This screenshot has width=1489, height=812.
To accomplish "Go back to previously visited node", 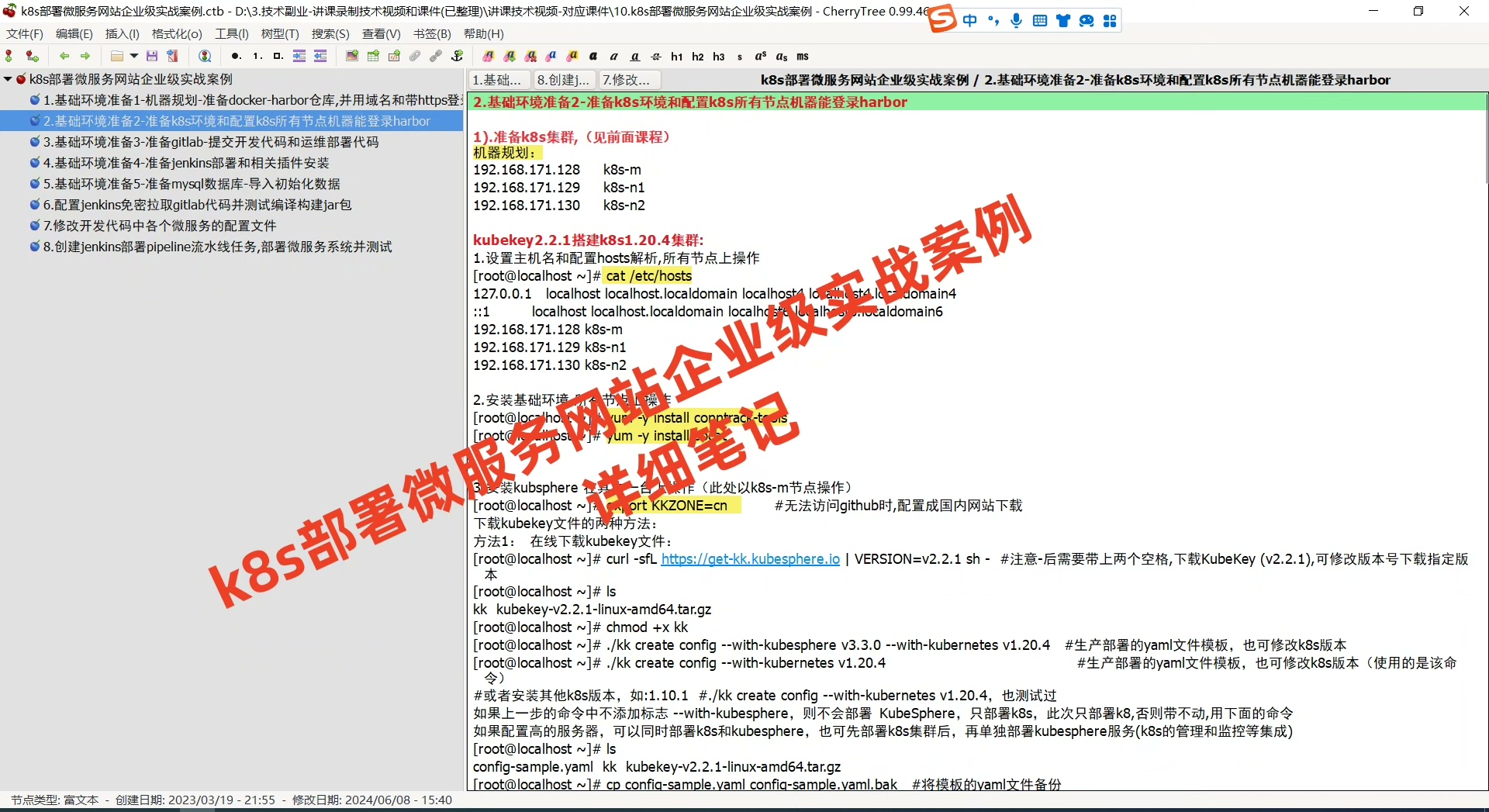I will tap(64, 56).
